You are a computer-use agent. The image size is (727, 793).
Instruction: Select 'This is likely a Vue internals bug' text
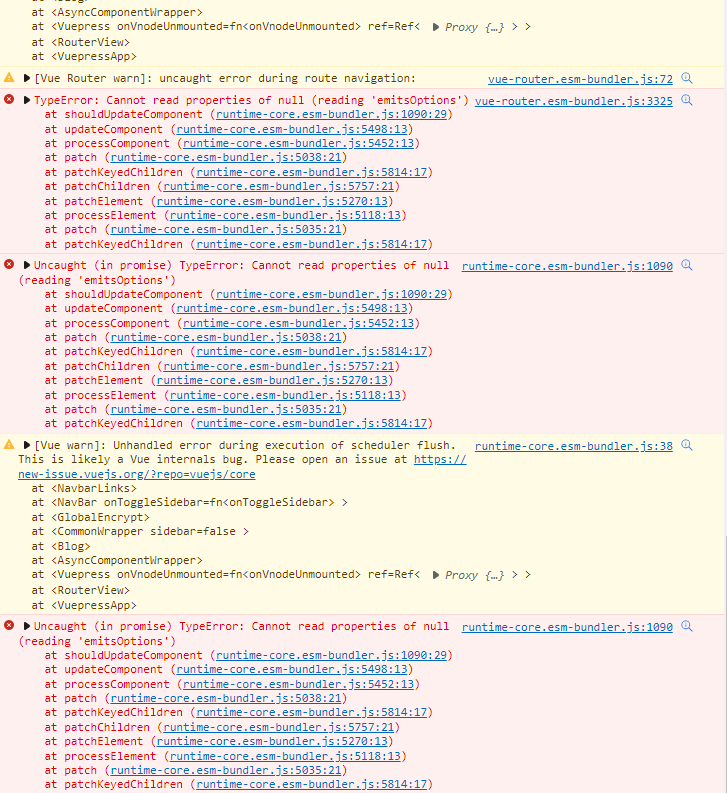point(134,460)
